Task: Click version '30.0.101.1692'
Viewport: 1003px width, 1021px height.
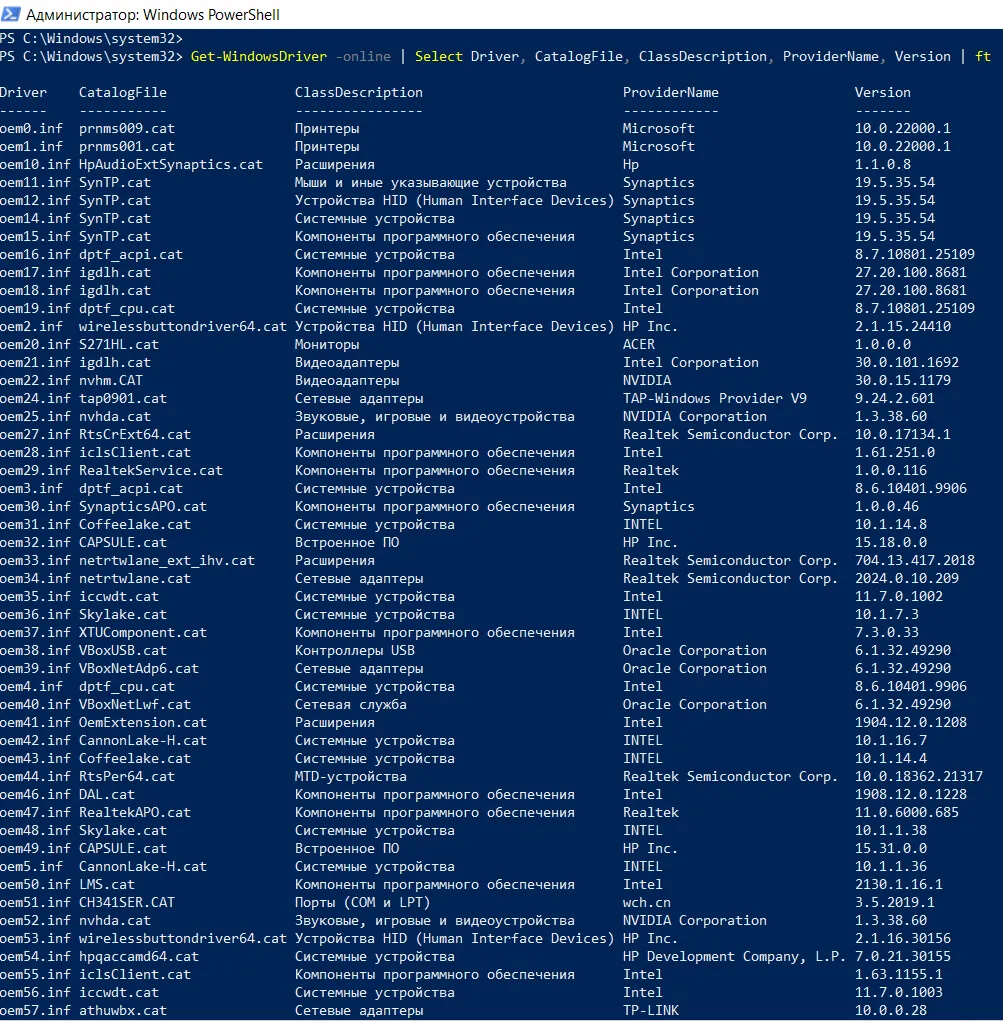Action: [907, 363]
